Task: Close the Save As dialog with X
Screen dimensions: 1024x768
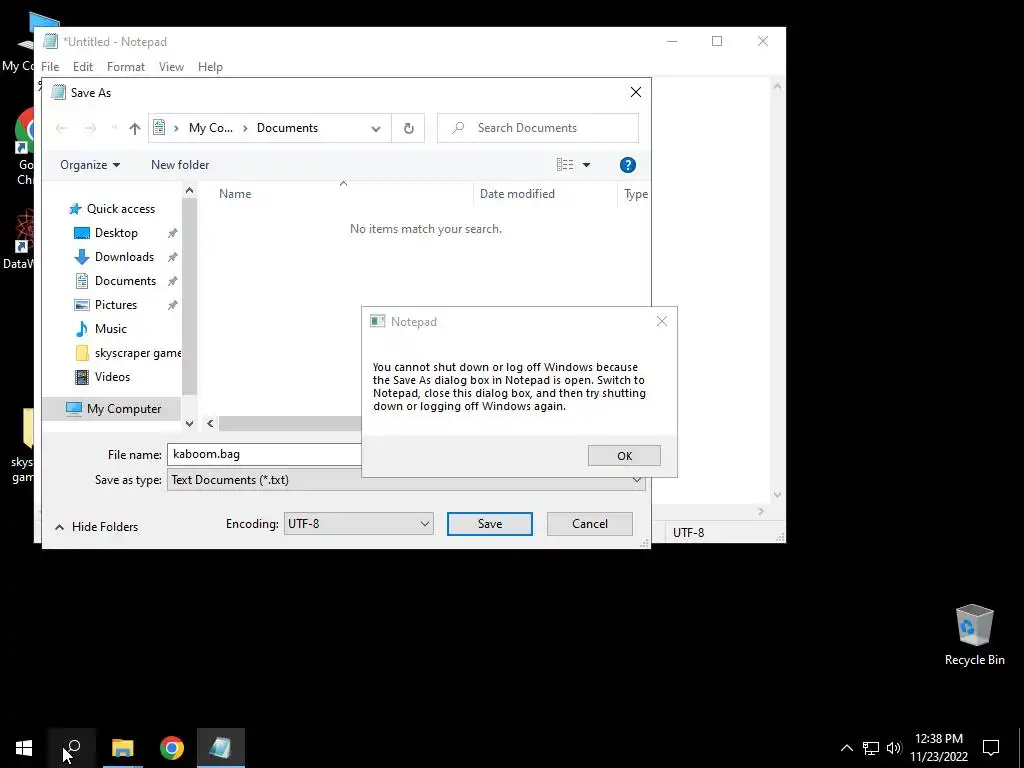Action: [x=635, y=92]
